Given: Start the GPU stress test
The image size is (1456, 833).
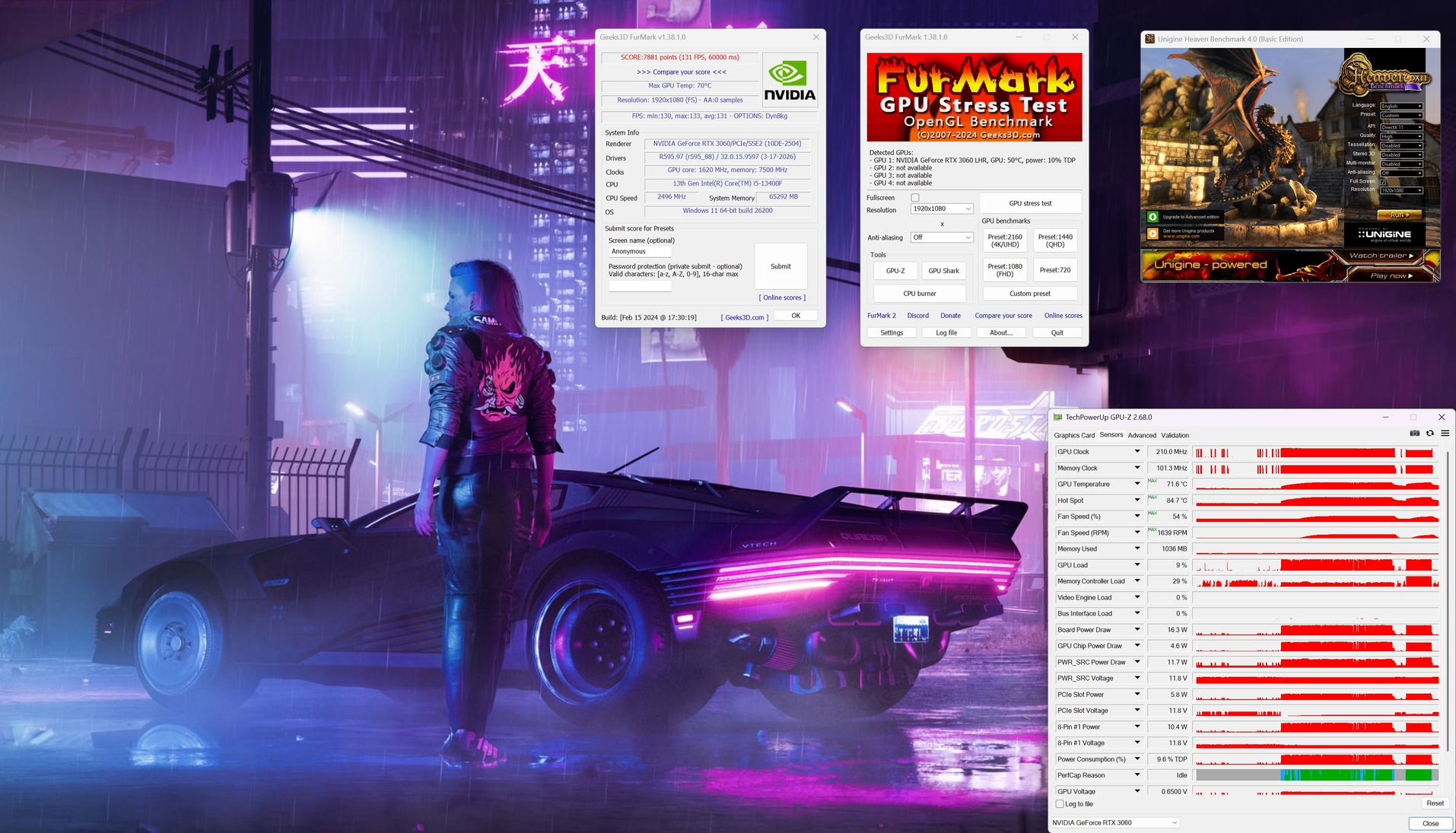Looking at the screenshot, I should pyautogui.click(x=1031, y=203).
